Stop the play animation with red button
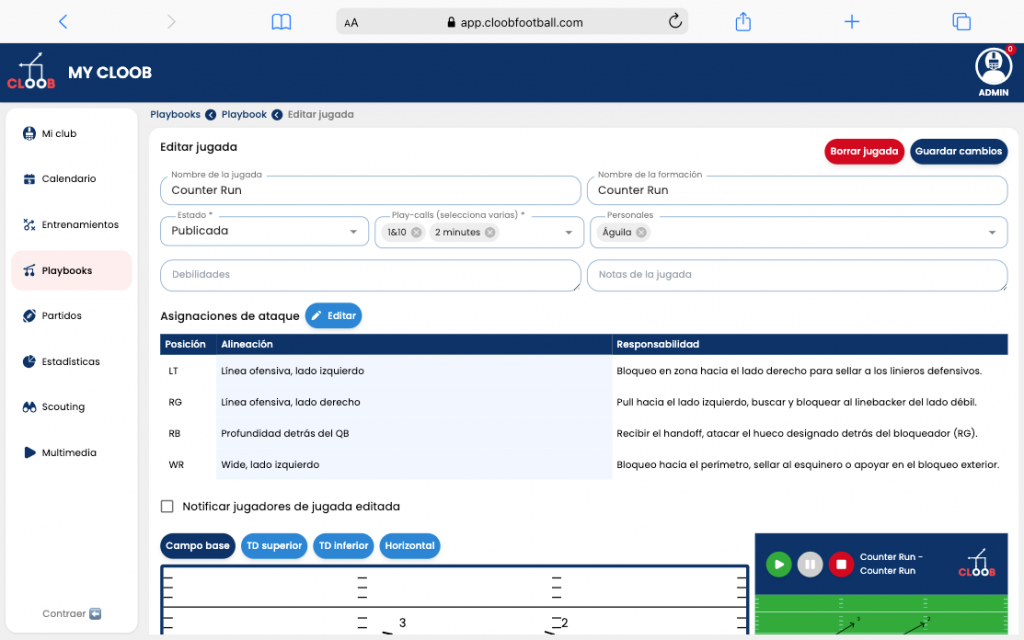The image size is (1024, 640). (x=841, y=564)
